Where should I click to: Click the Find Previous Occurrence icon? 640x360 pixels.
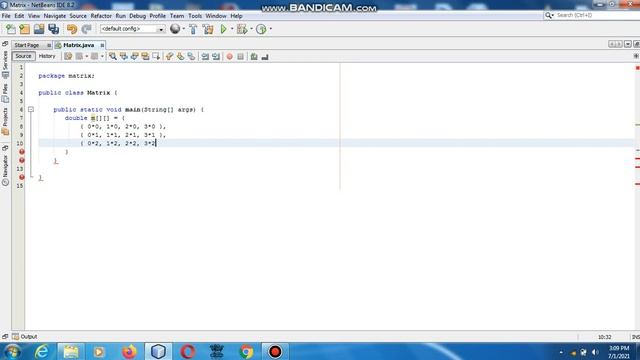pyautogui.click(x=124, y=57)
